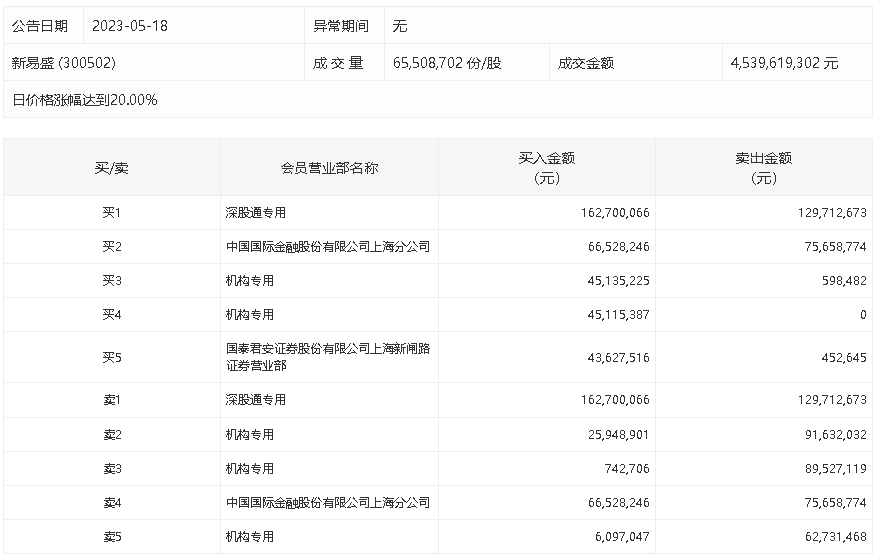Viewport: 876px width, 556px height.
Task: Click 机构专用 in the 卖2 row
Action: click(250, 434)
